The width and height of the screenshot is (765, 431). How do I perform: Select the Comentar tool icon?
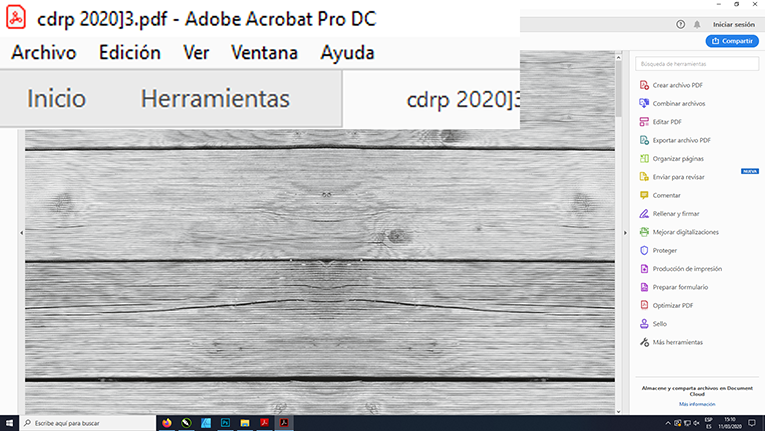pyautogui.click(x=644, y=195)
